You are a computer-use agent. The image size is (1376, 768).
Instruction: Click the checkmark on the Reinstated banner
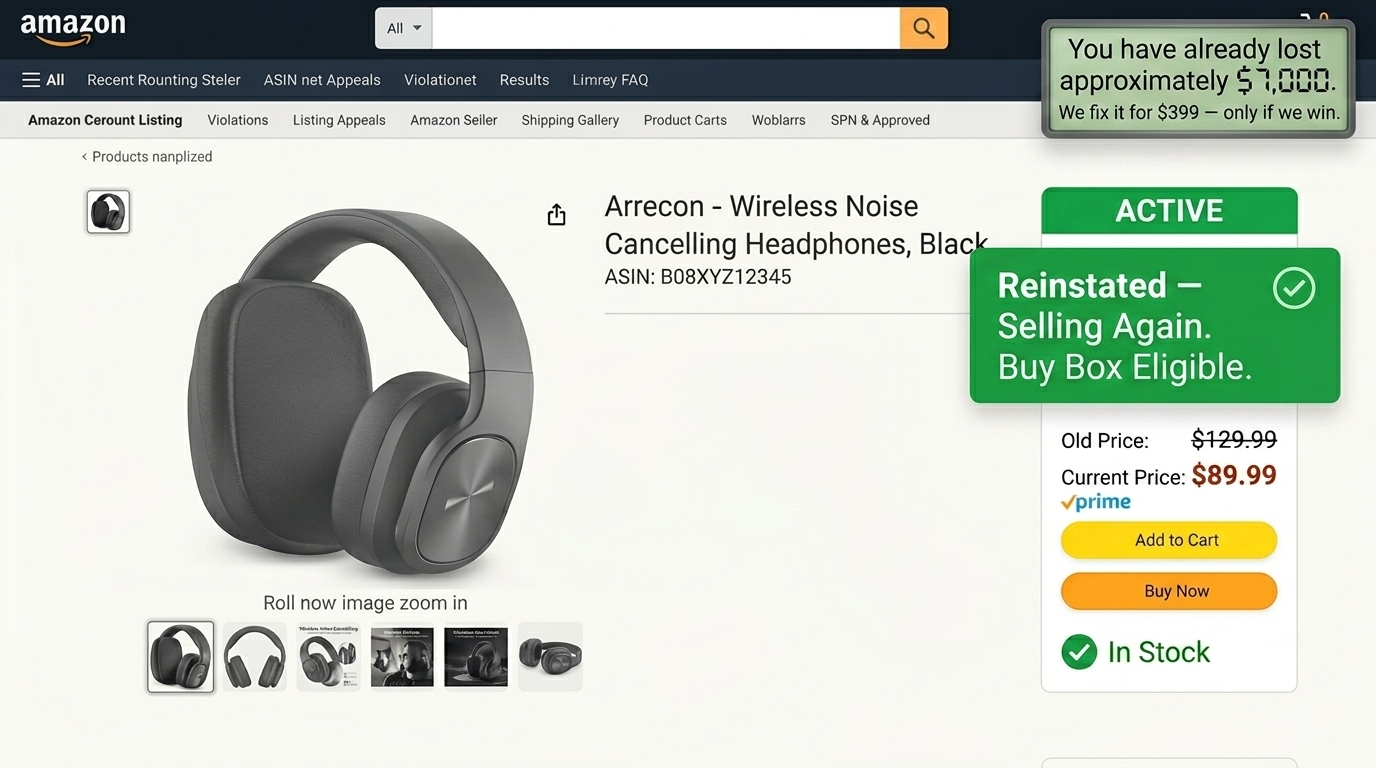[x=1294, y=288]
